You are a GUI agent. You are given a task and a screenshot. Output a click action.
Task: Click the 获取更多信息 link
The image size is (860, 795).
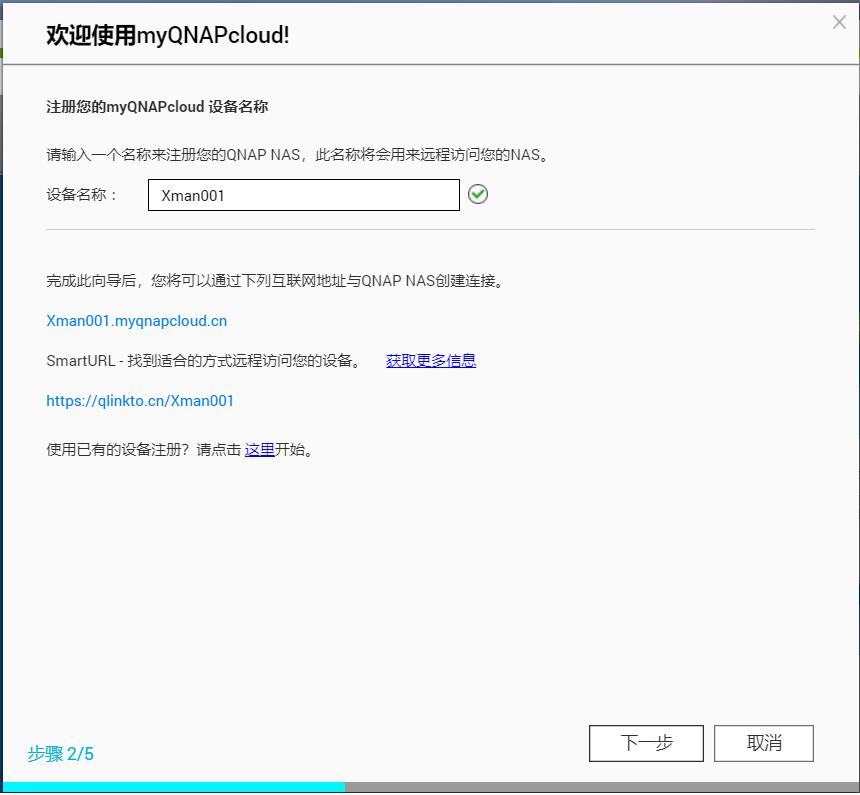pos(430,361)
